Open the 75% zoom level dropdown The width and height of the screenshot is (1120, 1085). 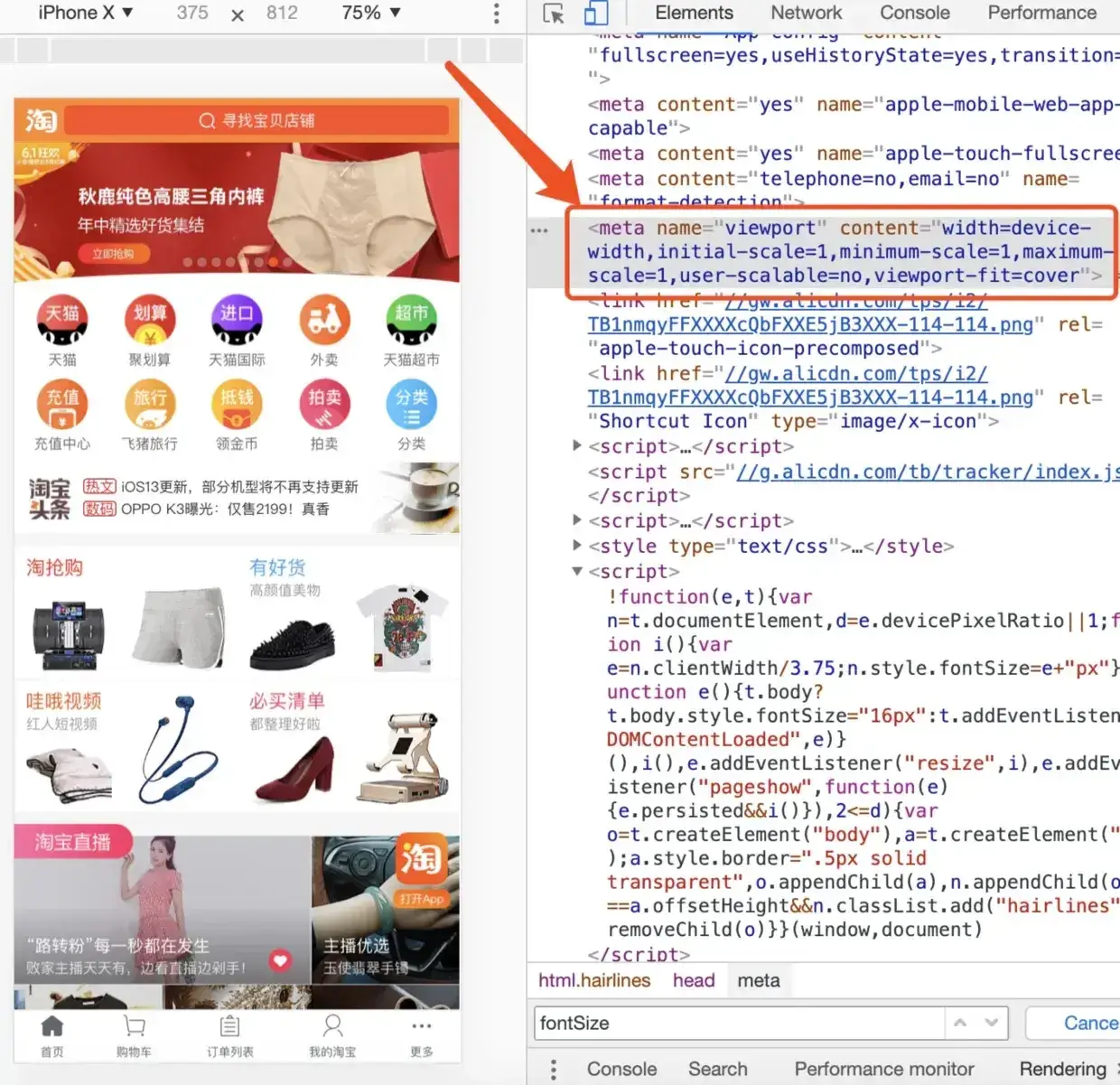pos(371,13)
